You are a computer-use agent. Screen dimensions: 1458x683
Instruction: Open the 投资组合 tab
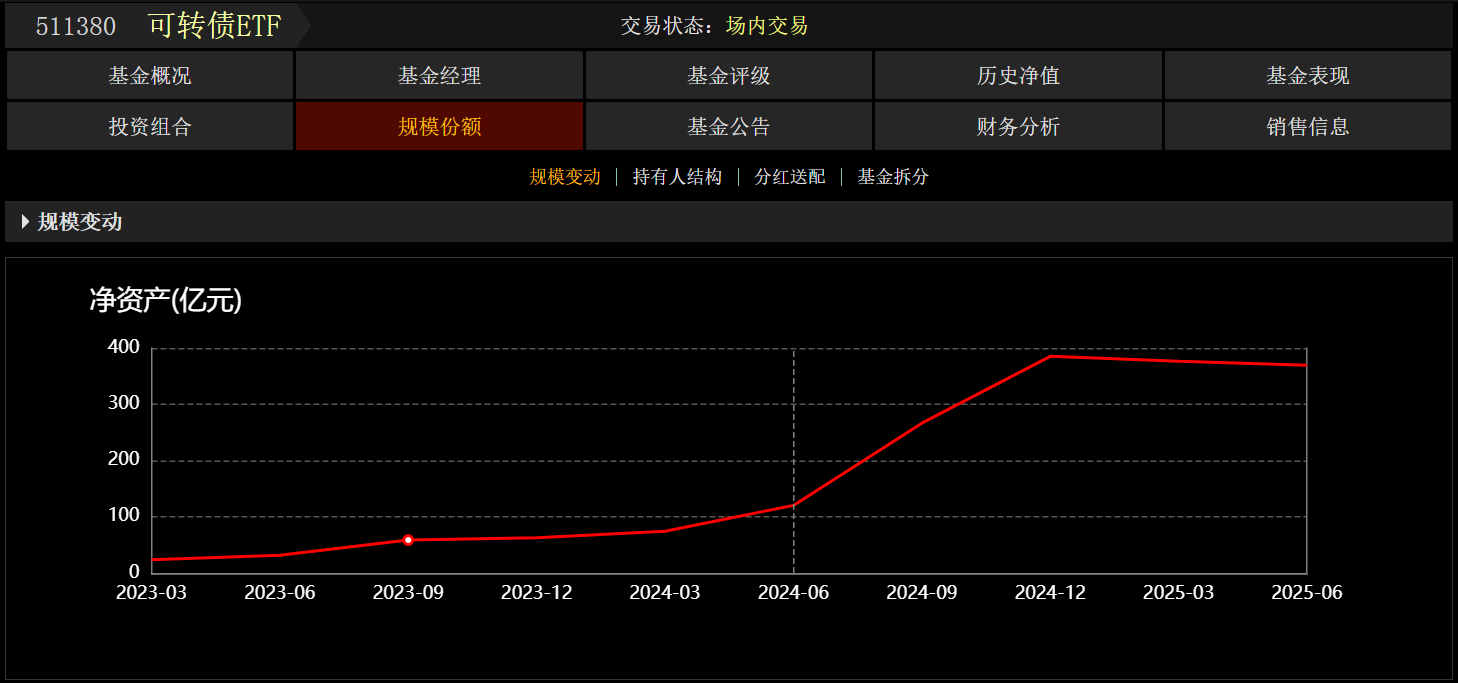(x=150, y=127)
